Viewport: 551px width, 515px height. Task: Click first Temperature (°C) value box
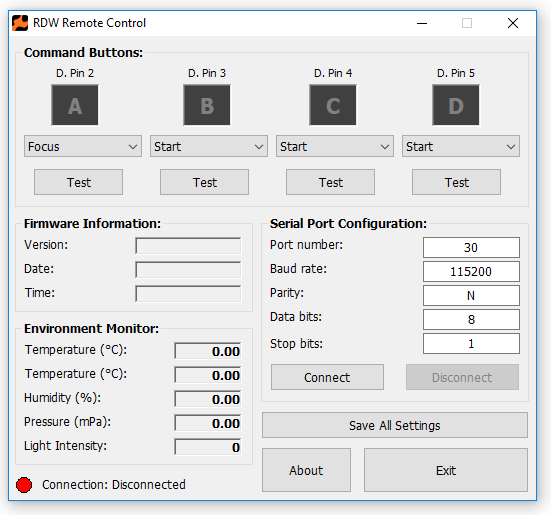pos(208,351)
